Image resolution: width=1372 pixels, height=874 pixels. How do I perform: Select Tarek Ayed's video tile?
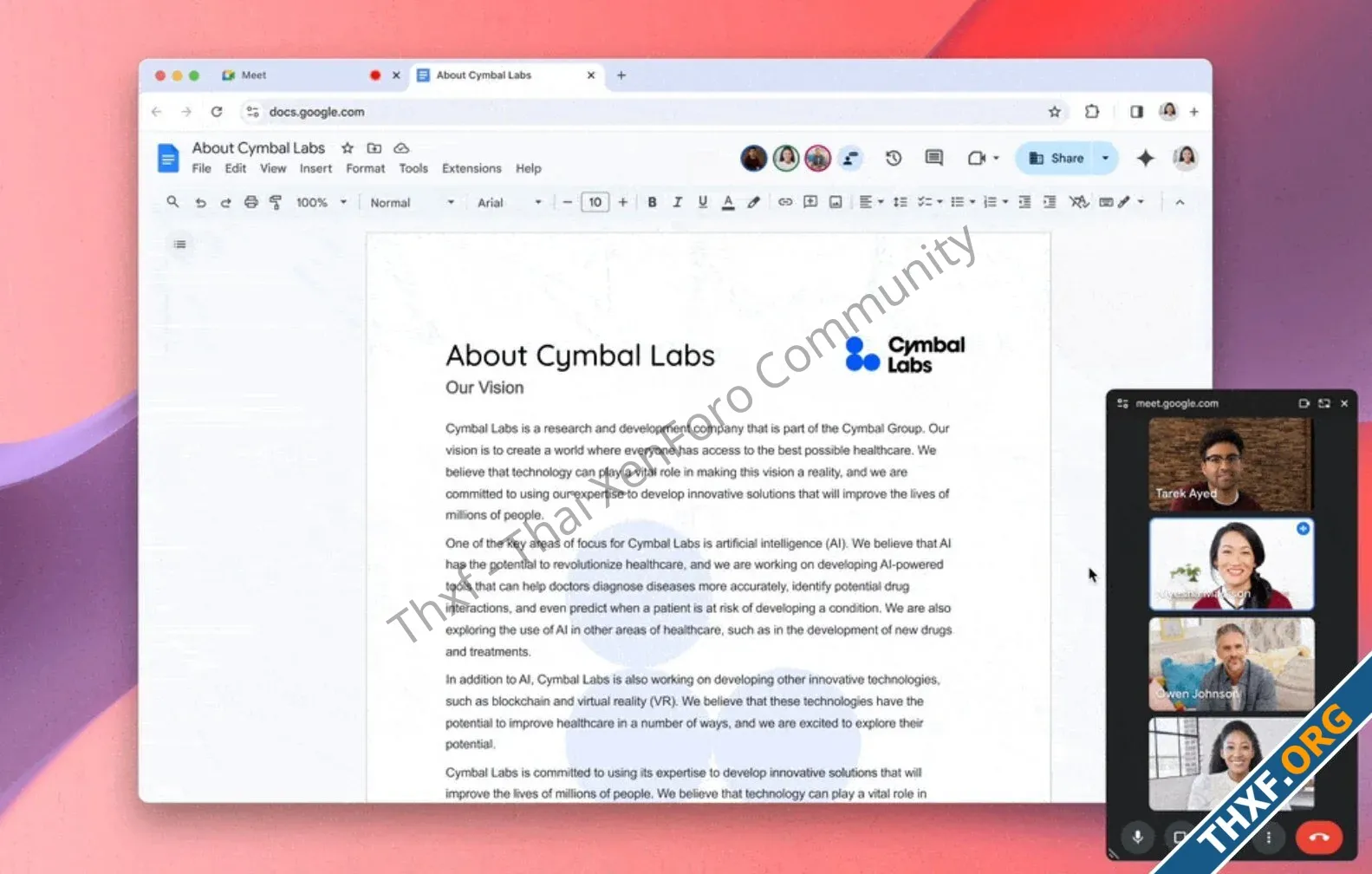point(1231,464)
